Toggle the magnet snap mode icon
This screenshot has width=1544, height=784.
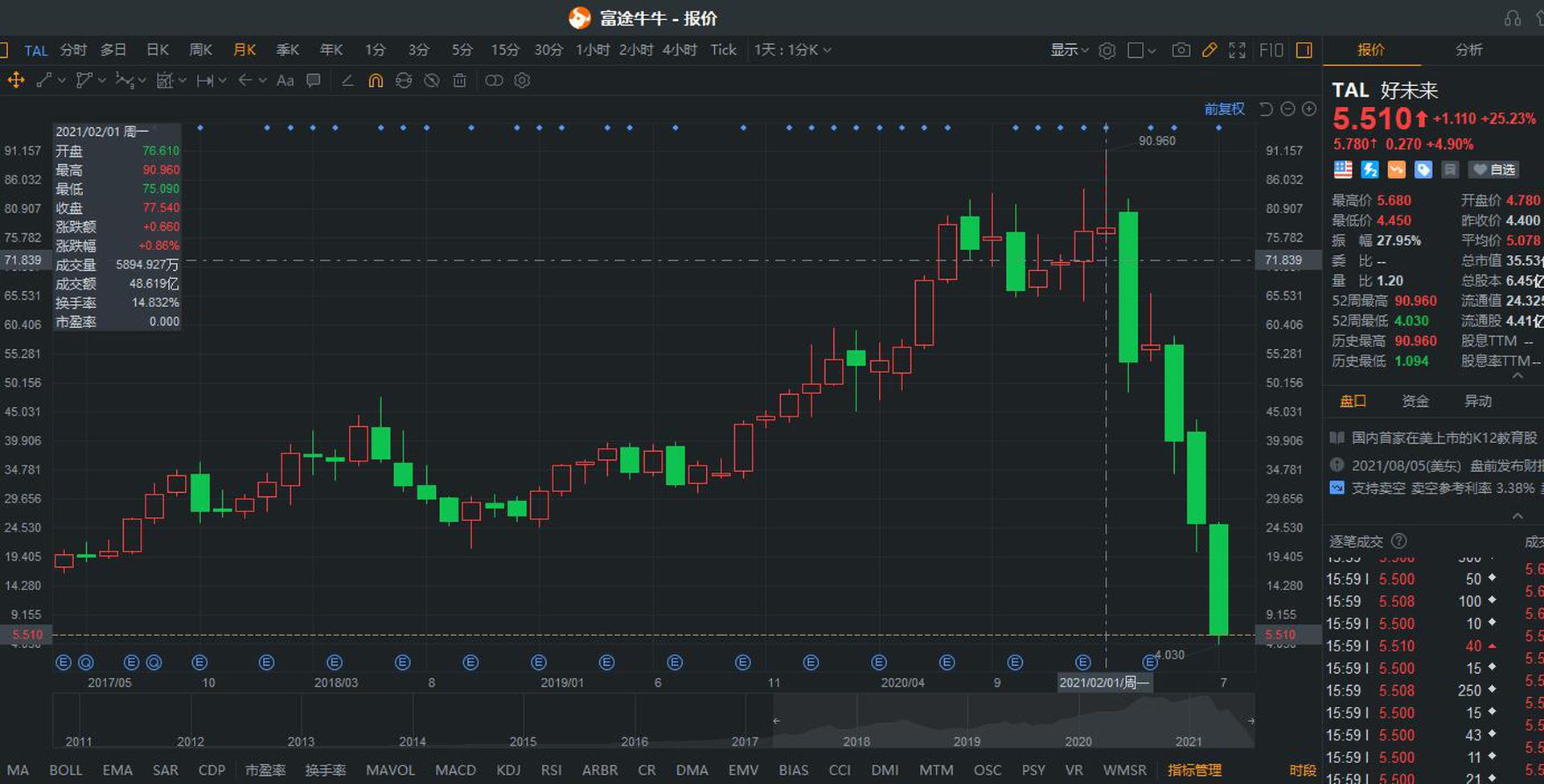376,80
